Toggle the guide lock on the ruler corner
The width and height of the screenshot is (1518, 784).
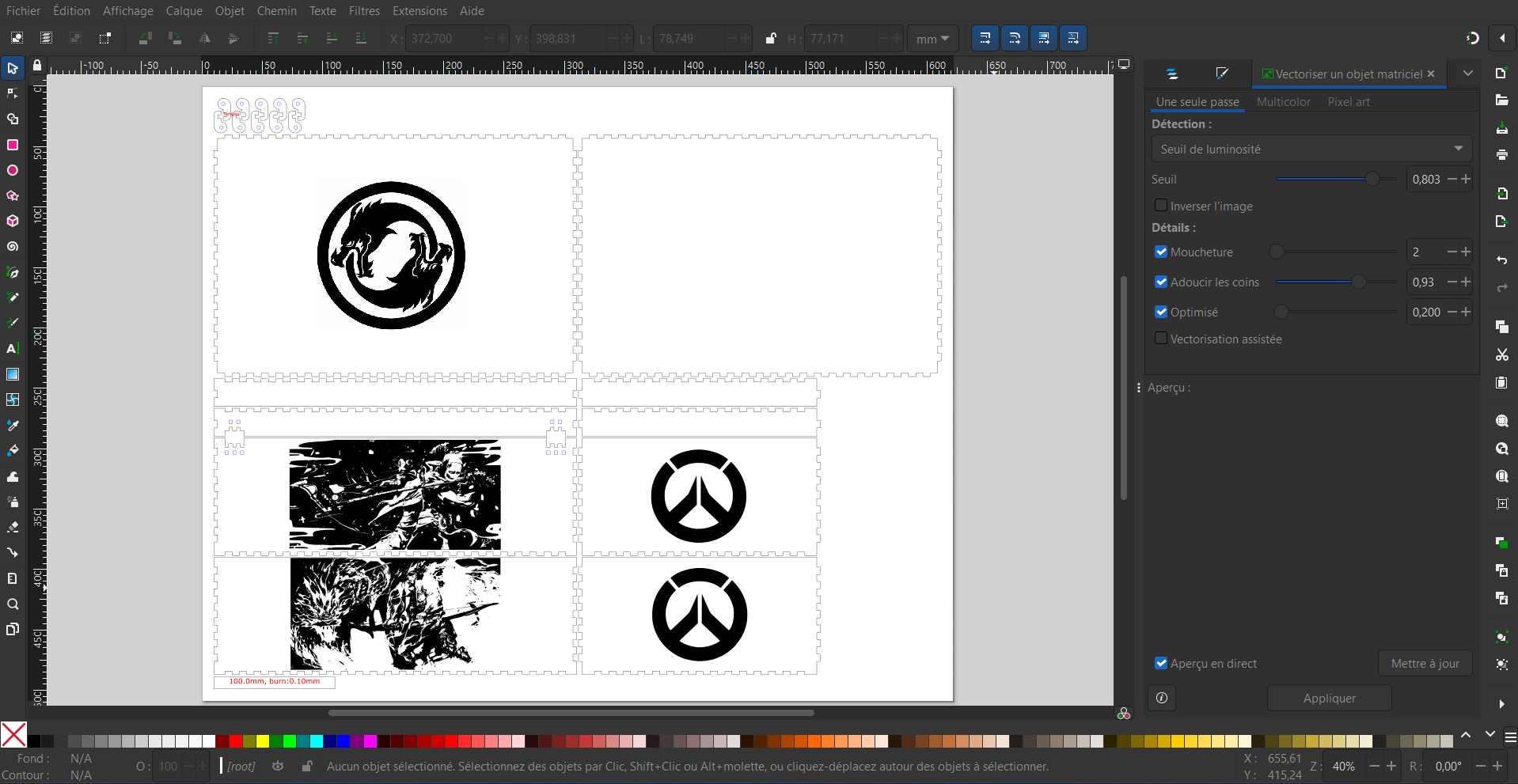tap(36, 66)
